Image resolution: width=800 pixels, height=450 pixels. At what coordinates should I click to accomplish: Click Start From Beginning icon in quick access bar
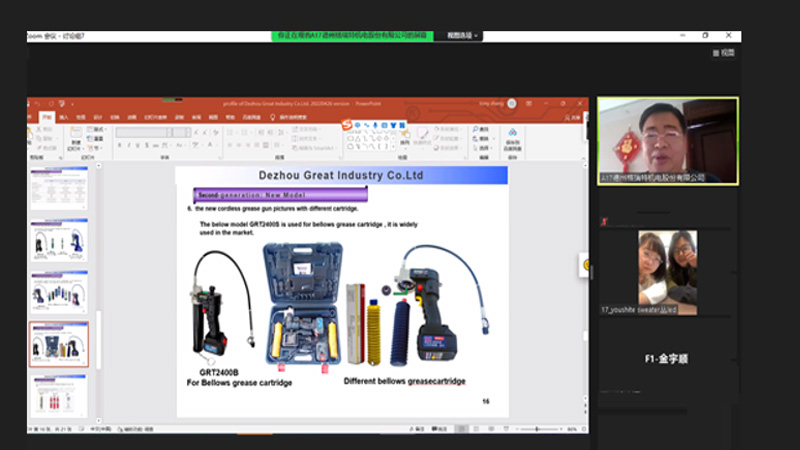(x=62, y=104)
